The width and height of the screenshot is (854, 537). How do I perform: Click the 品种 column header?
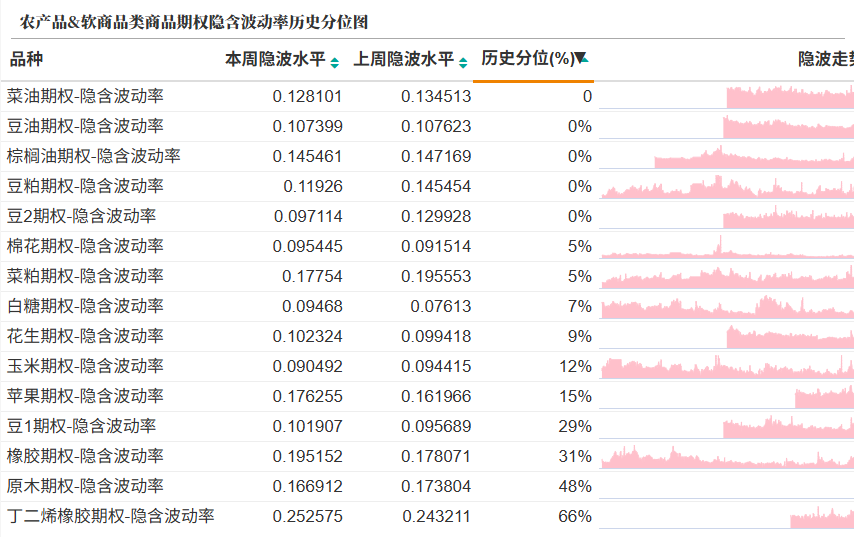(26, 59)
